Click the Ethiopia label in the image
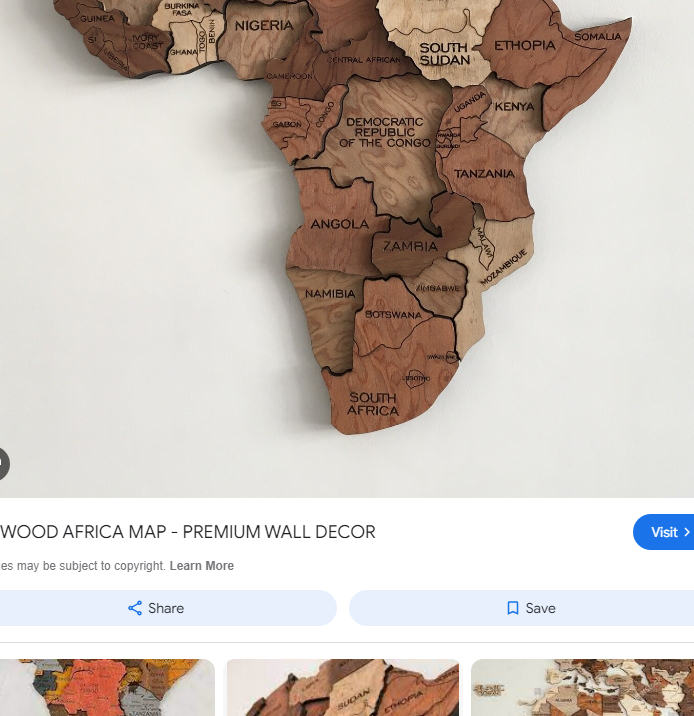The image size is (694, 716). [525, 46]
